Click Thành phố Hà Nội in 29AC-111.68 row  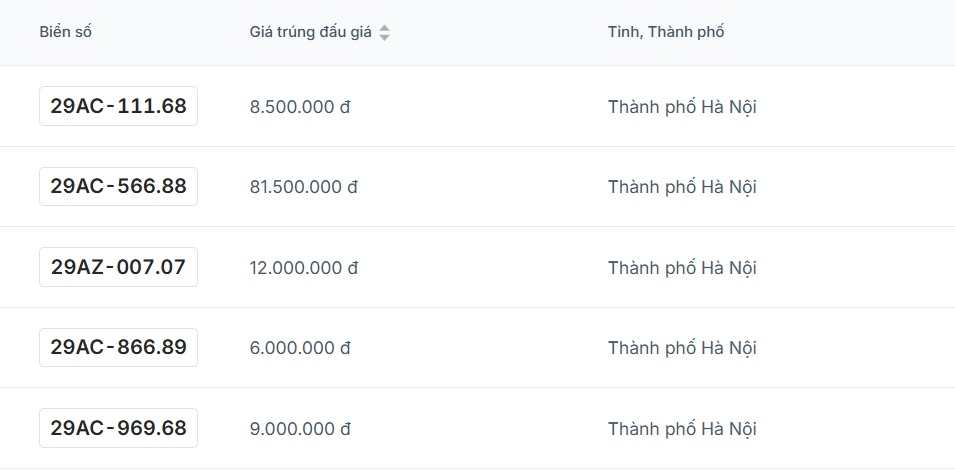[x=682, y=107]
